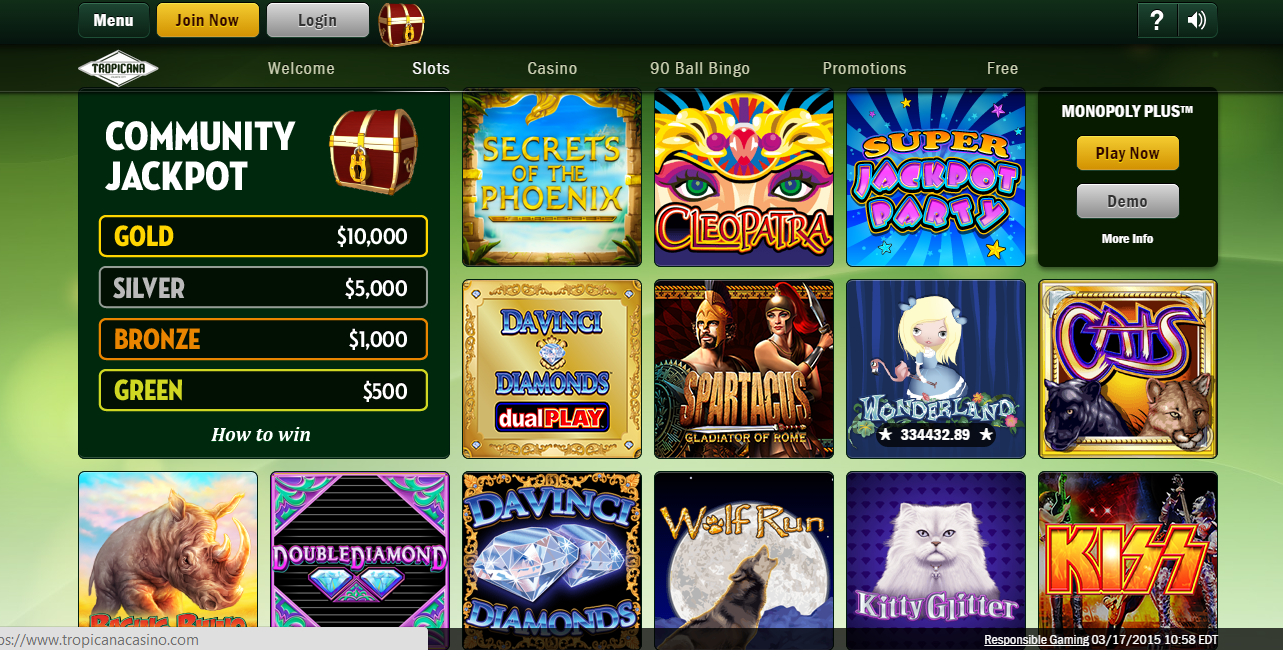The image size is (1283, 650).
Task: Open the 90 Ball Bingo tab
Action: [x=700, y=68]
